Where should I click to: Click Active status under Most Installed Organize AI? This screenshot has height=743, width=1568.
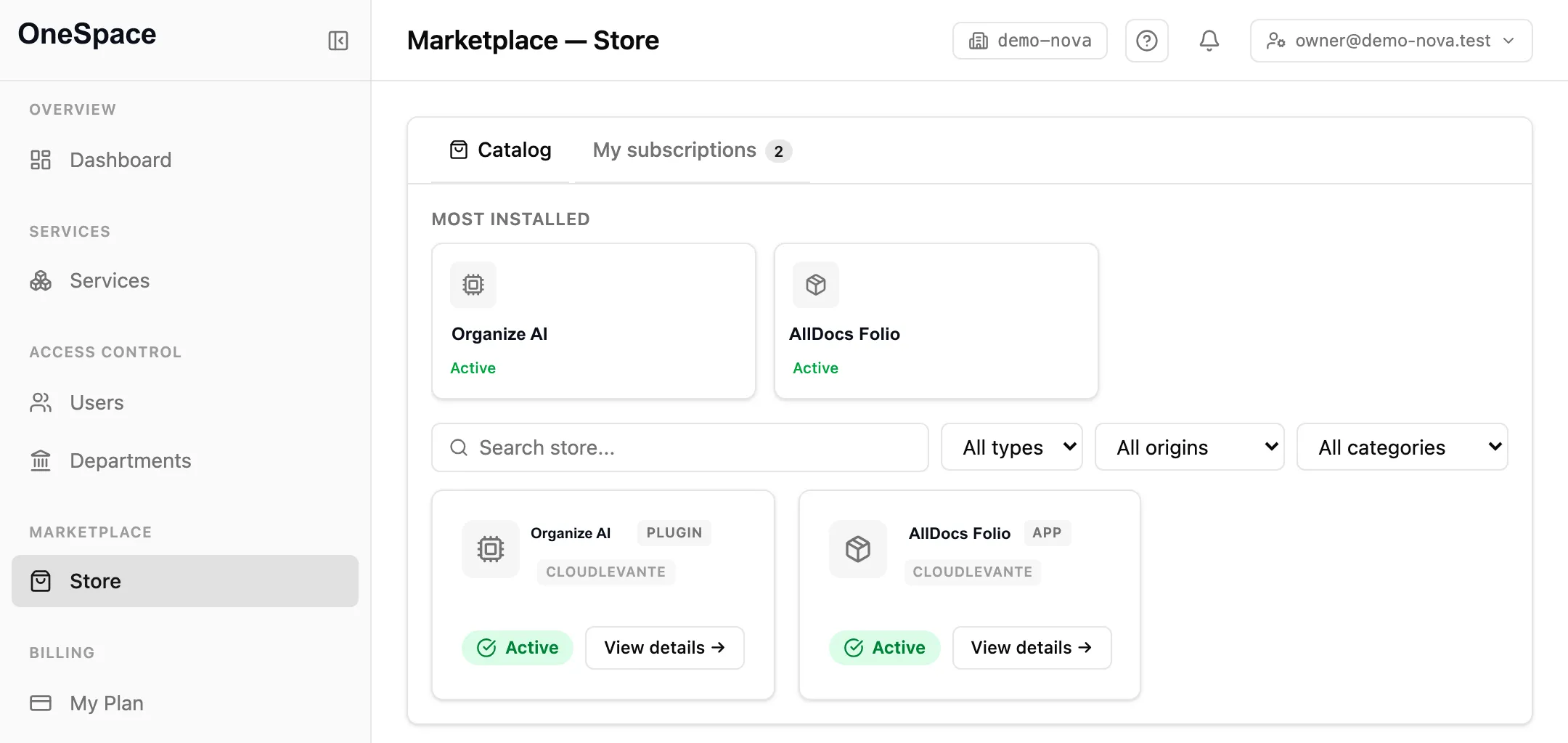(473, 368)
